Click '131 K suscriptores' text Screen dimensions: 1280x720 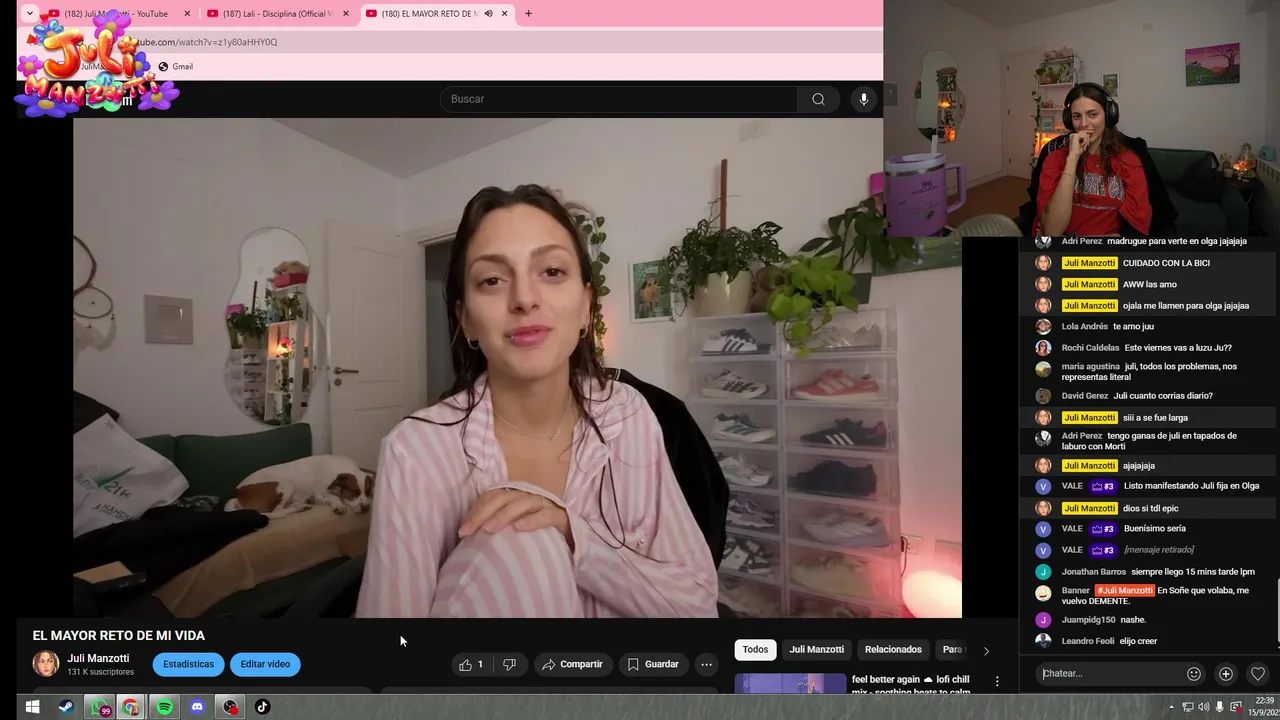coord(100,672)
